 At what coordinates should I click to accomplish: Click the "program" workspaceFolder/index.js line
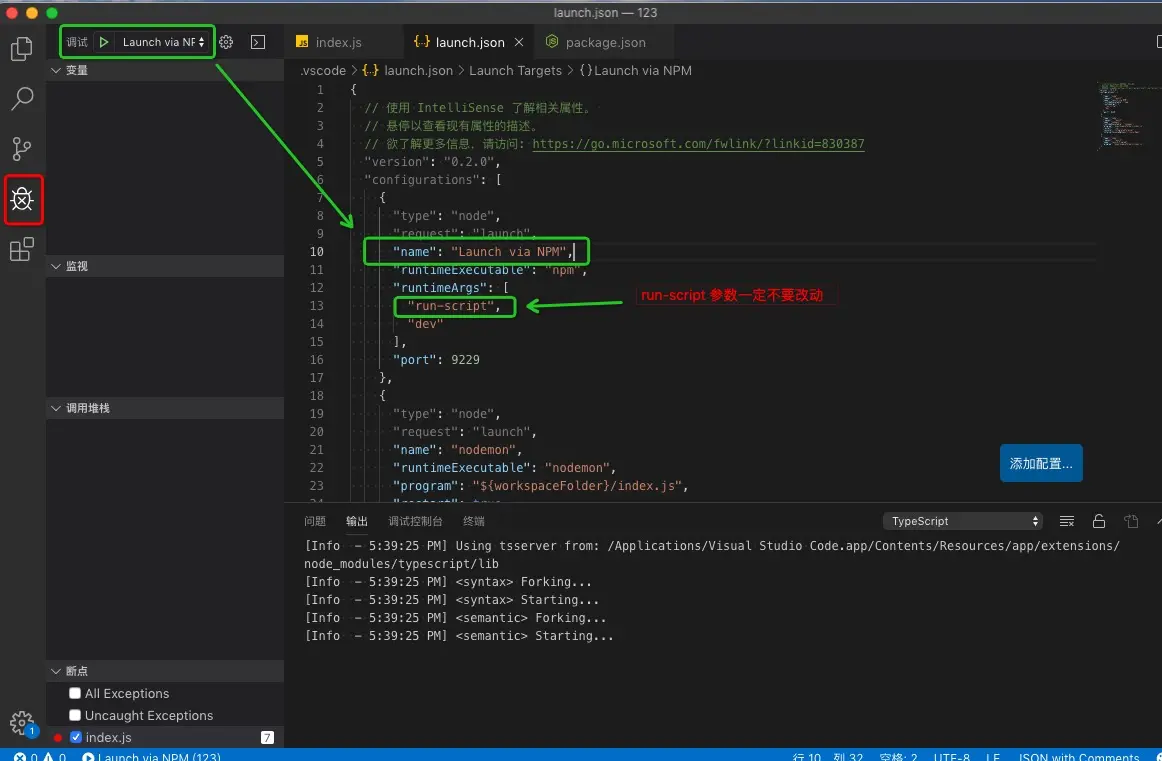541,485
